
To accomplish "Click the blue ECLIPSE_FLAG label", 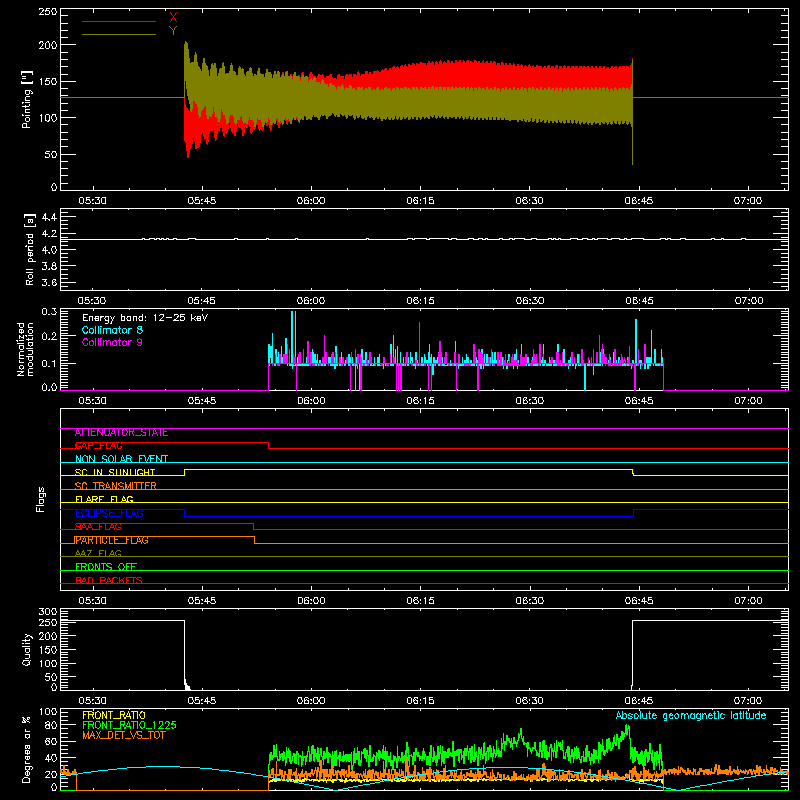I will coord(109,513).
